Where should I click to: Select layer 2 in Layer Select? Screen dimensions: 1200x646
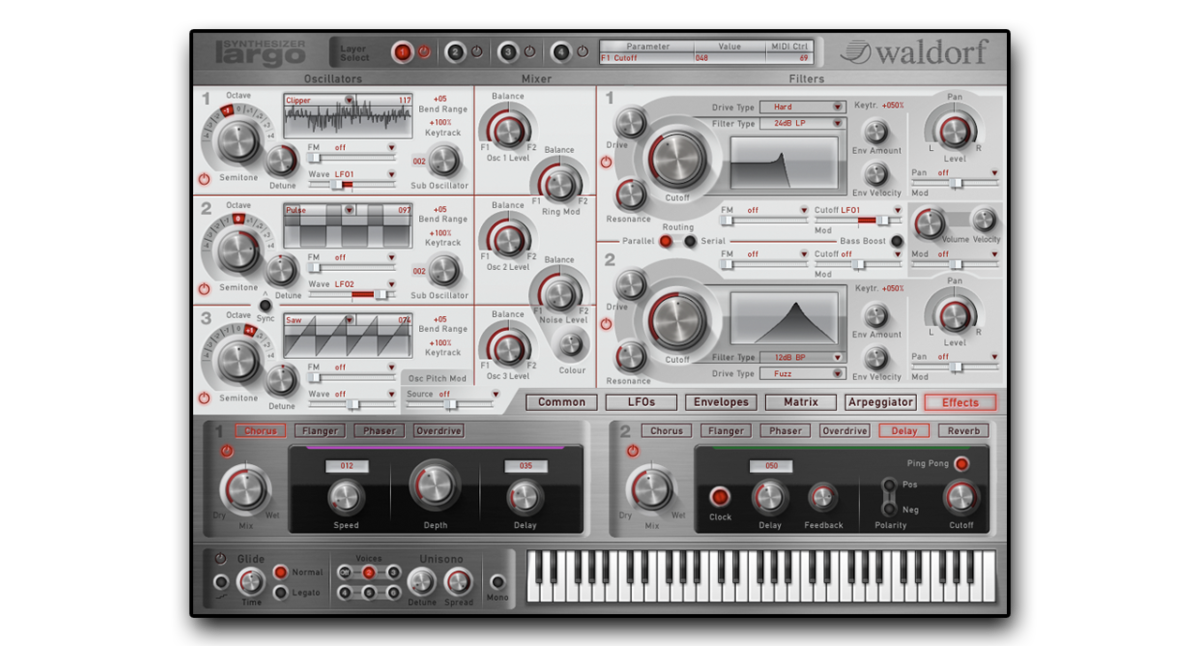pyautogui.click(x=455, y=52)
